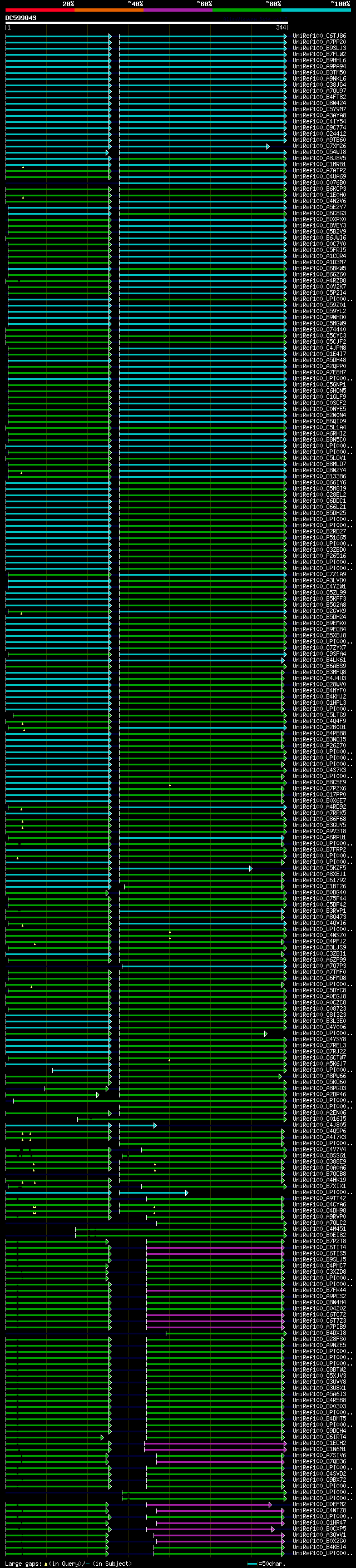Click the green ~80% identity legend segment
Viewport: 356px width, 1568px height.
click(x=247, y=10)
